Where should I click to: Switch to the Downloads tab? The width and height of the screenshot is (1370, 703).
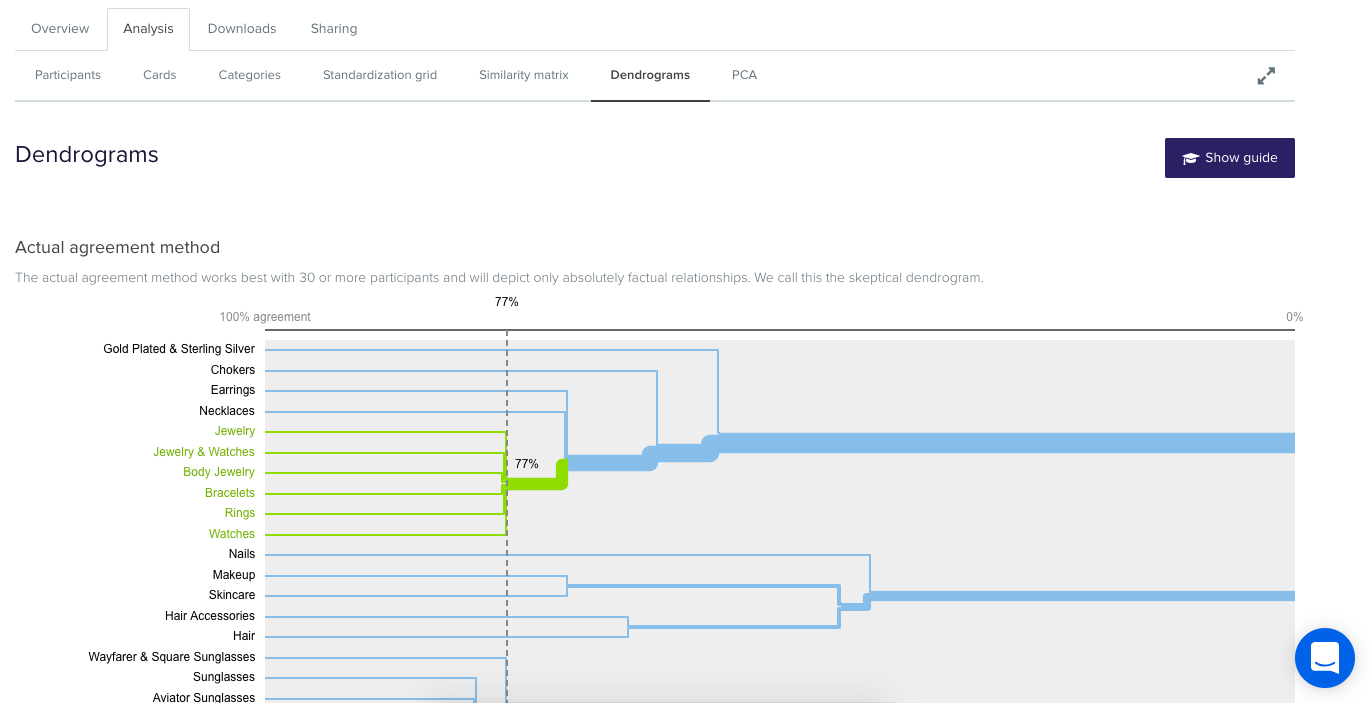click(x=242, y=29)
